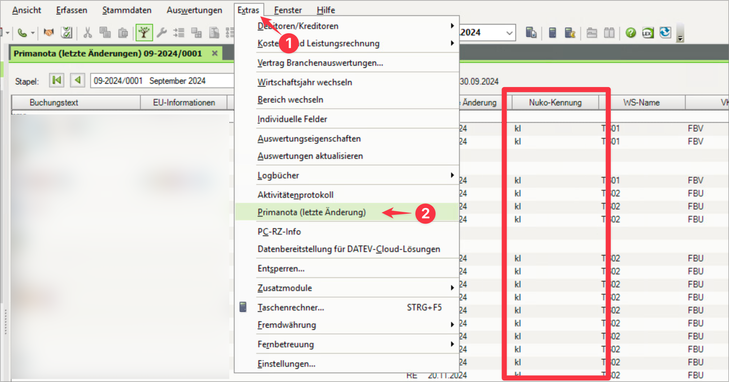The width and height of the screenshot is (729, 382).
Task: Toggle the highlighted tree icon in toolbar
Action: tap(144, 33)
